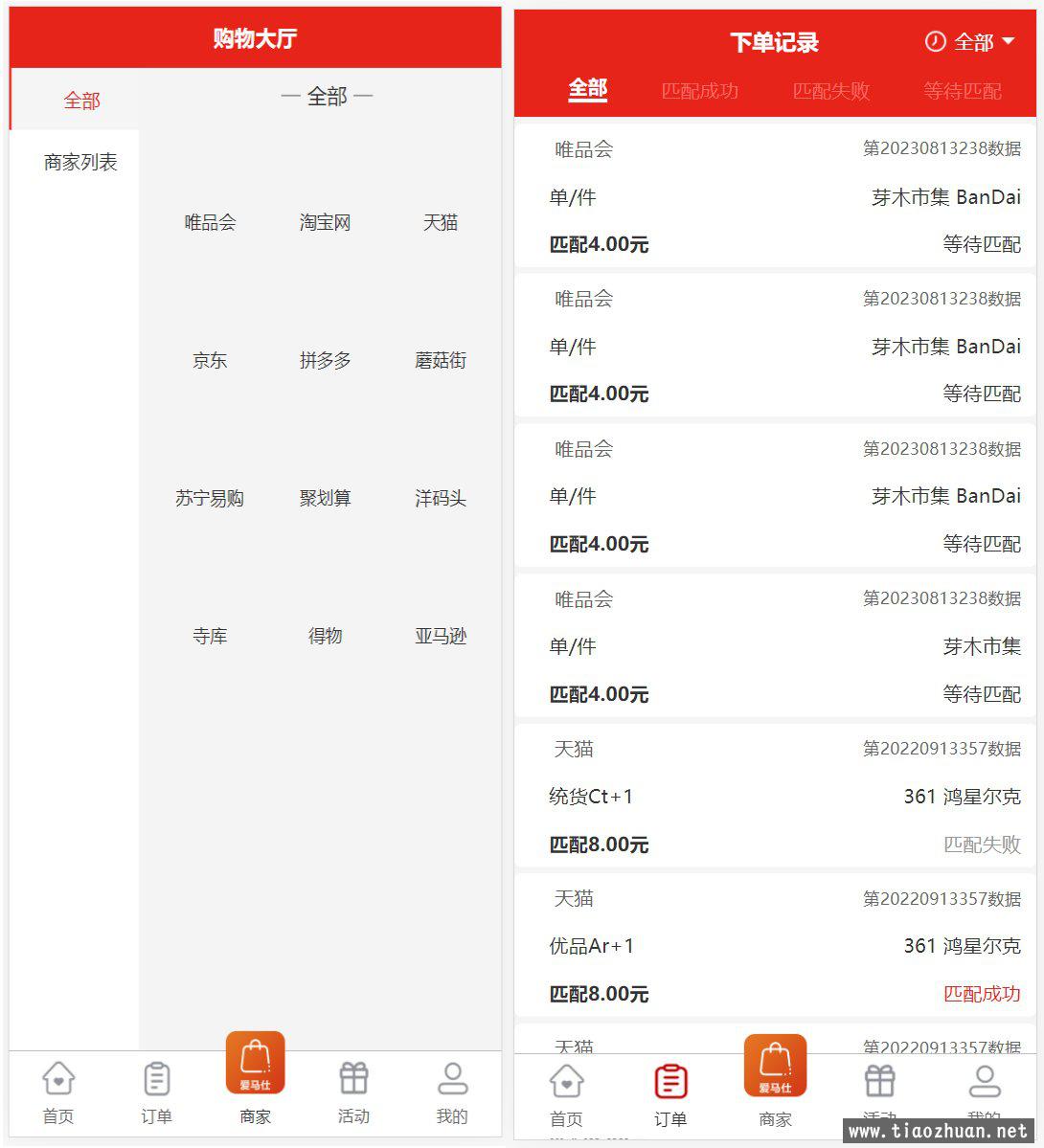Open the 天猫 merchant in shopping hall
The height and width of the screenshot is (1148, 1044).
(441, 222)
